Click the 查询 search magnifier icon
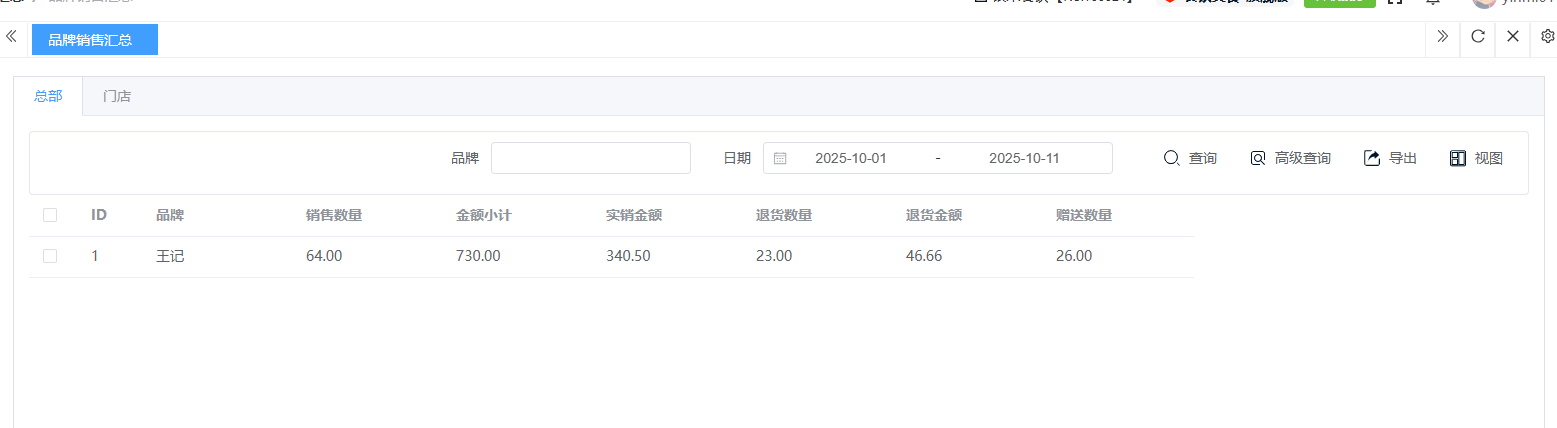 coord(1172,158)
